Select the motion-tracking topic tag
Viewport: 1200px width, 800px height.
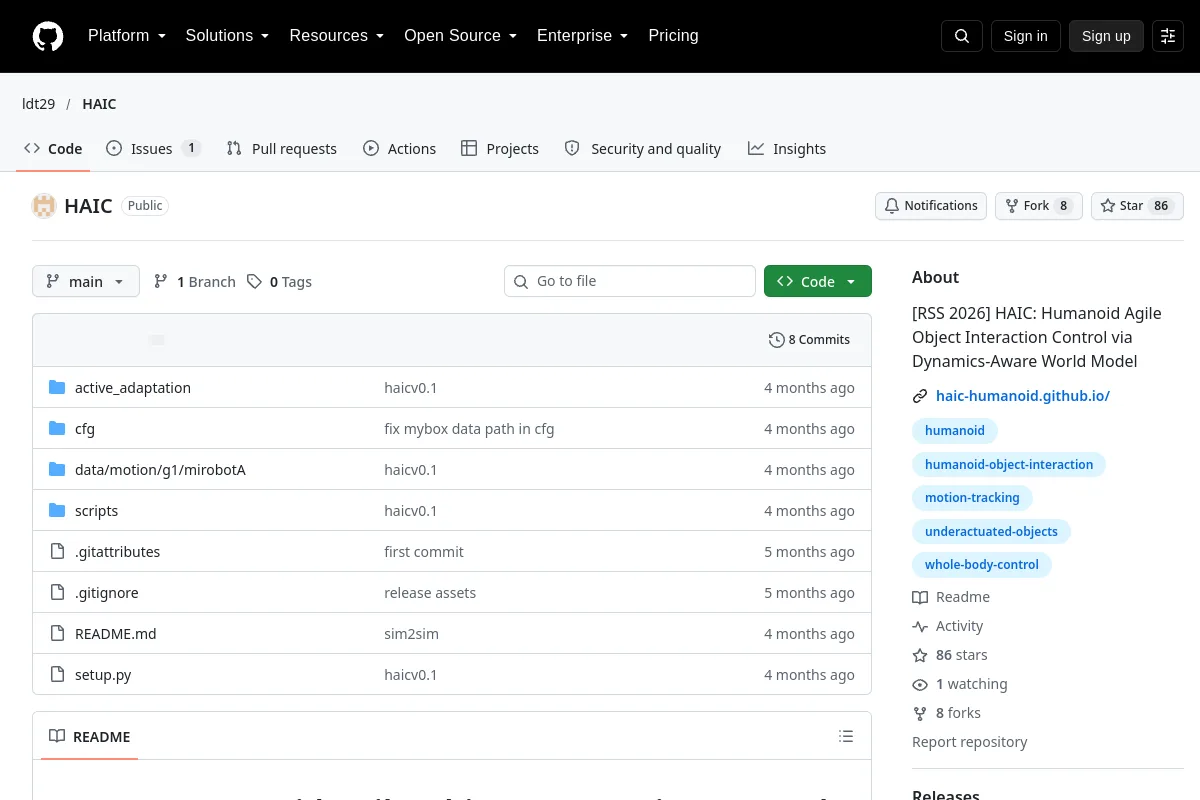[x=972, y=498]
